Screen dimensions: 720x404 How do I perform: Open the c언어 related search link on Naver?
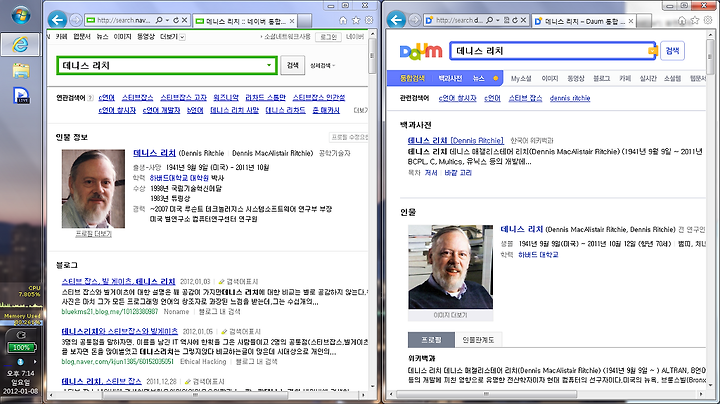[x=106, y=98]
